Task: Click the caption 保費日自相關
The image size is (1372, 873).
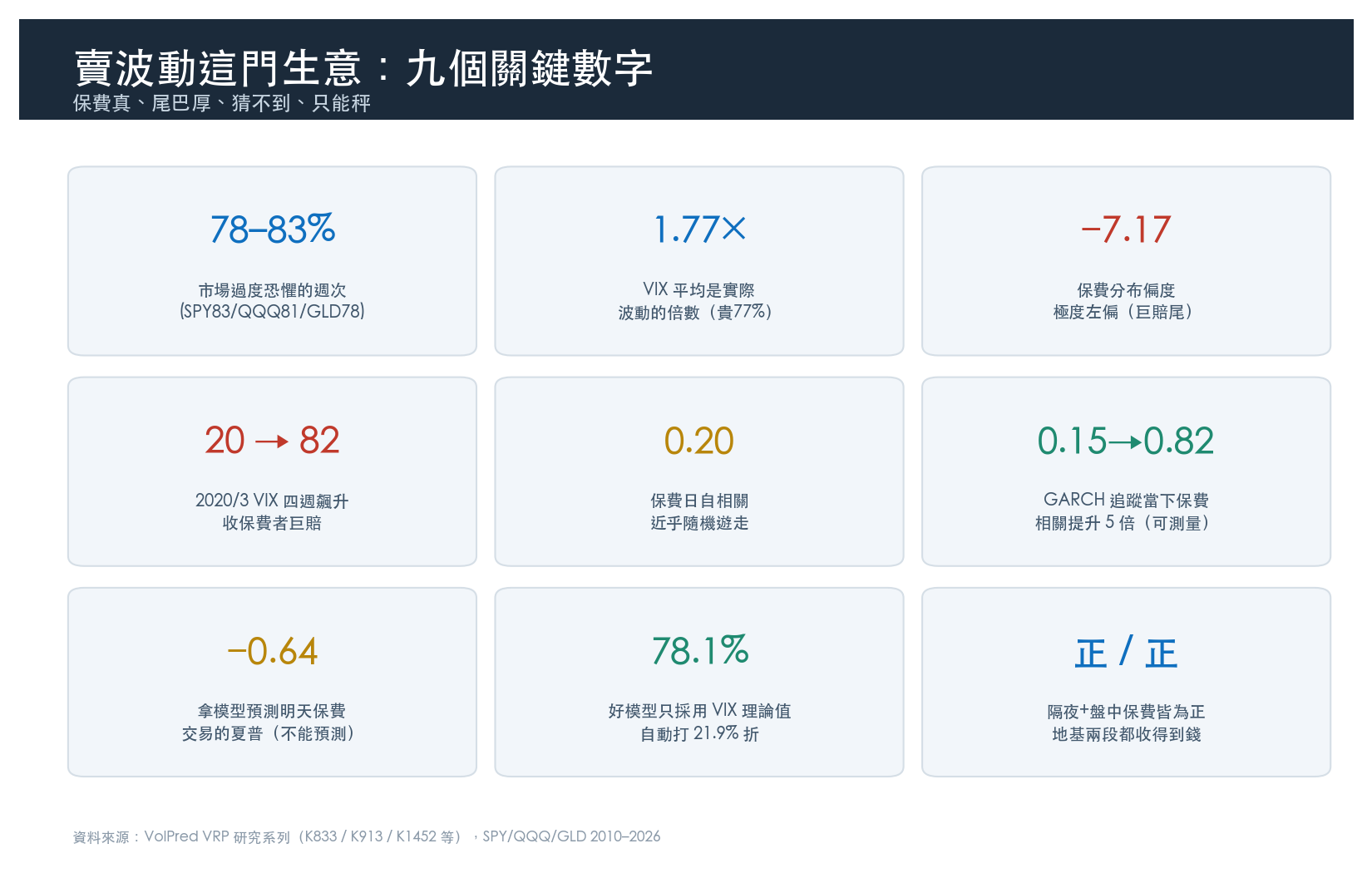Action: click(x=699, y=501)
